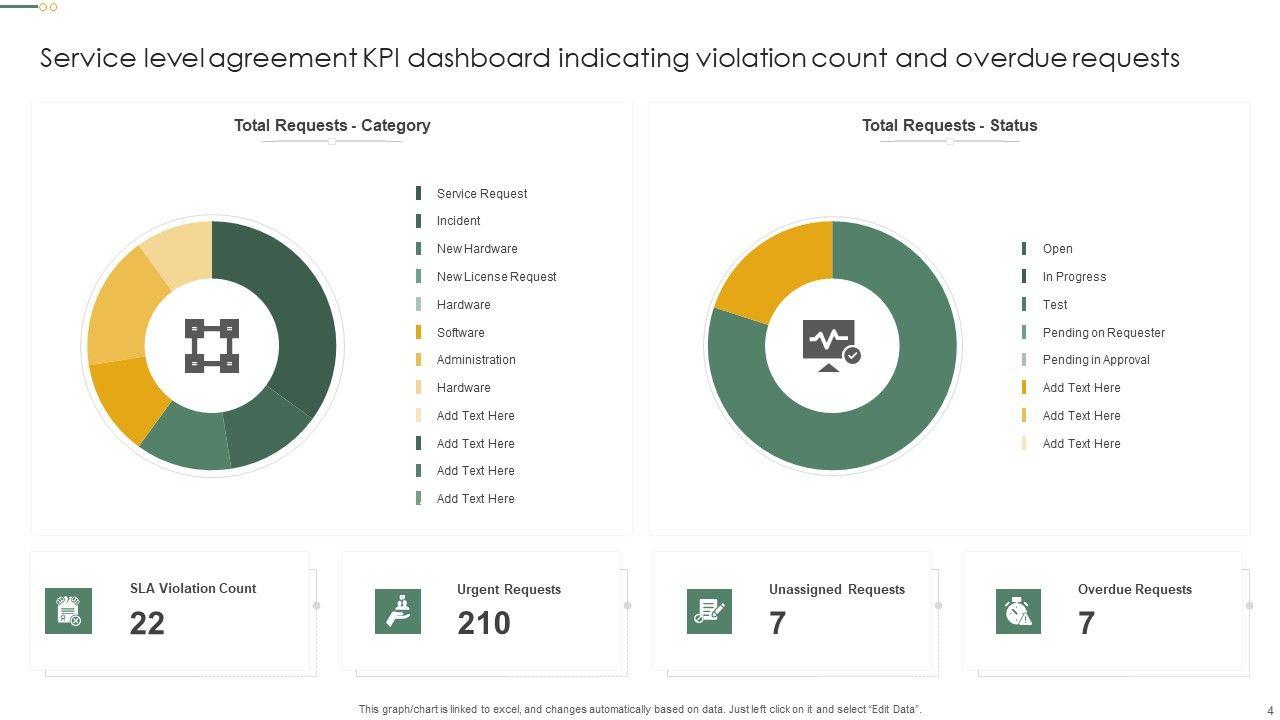1280x720 pixels.
Task: Select the New License Request legend label
Action: point(496,277)
